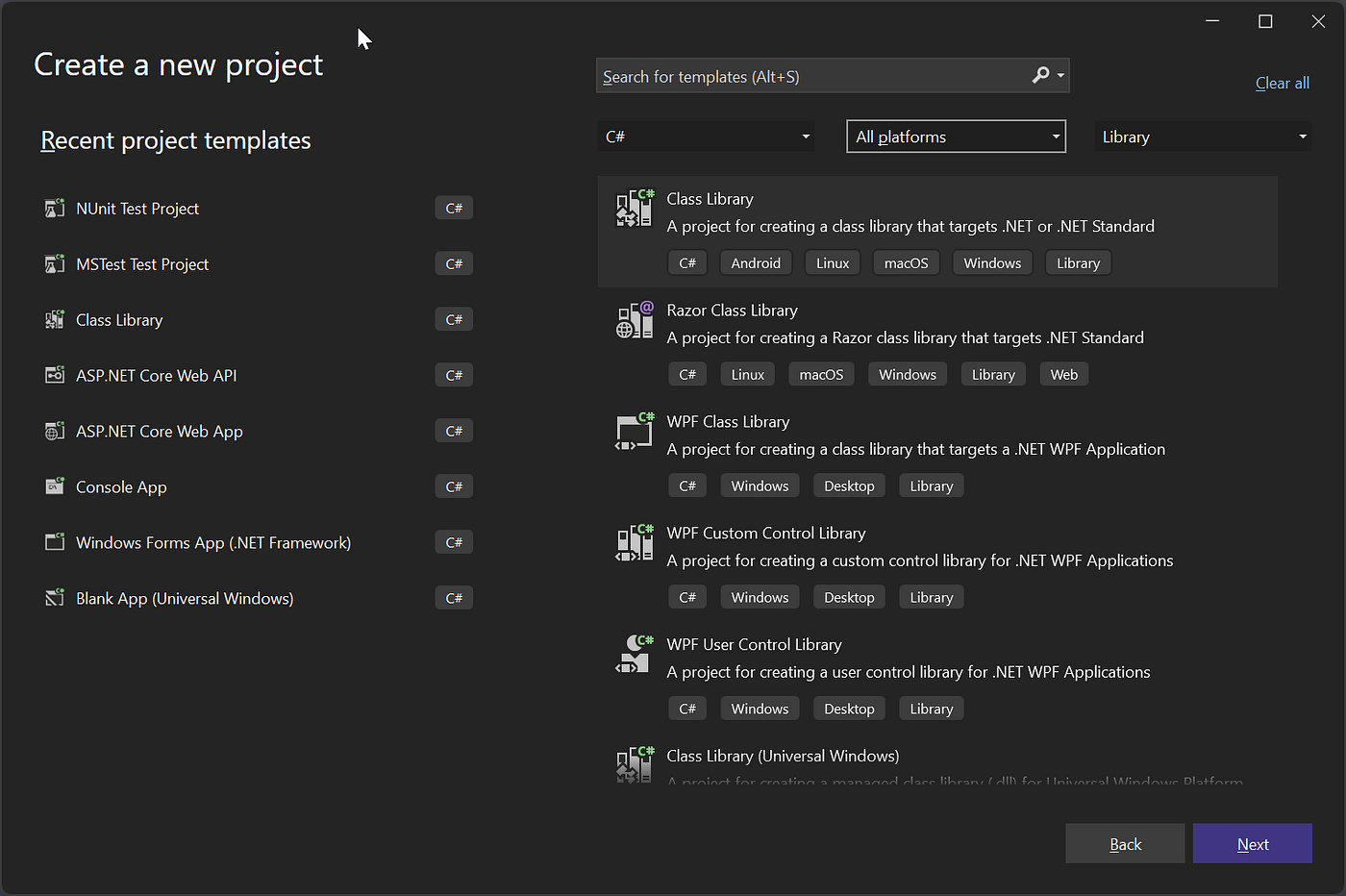1346x896 pixels.
Task: Click the Class Library icon in the results list
Action: click(635, 208)
